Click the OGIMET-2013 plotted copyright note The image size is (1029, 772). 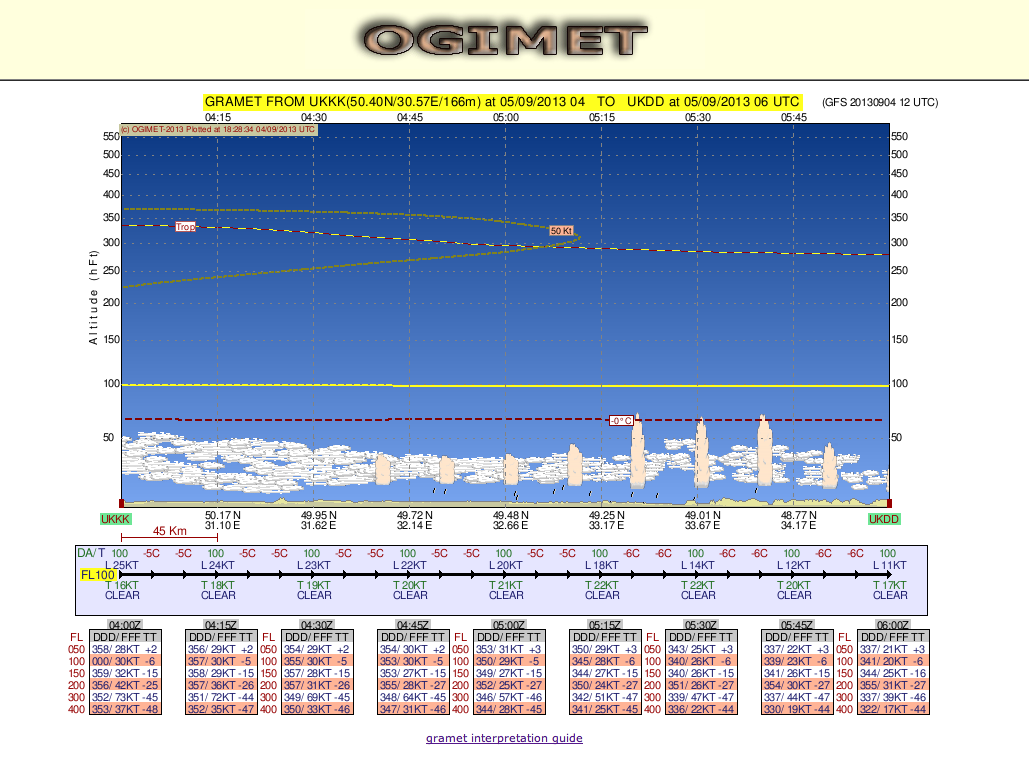click(x=218, y=129)
